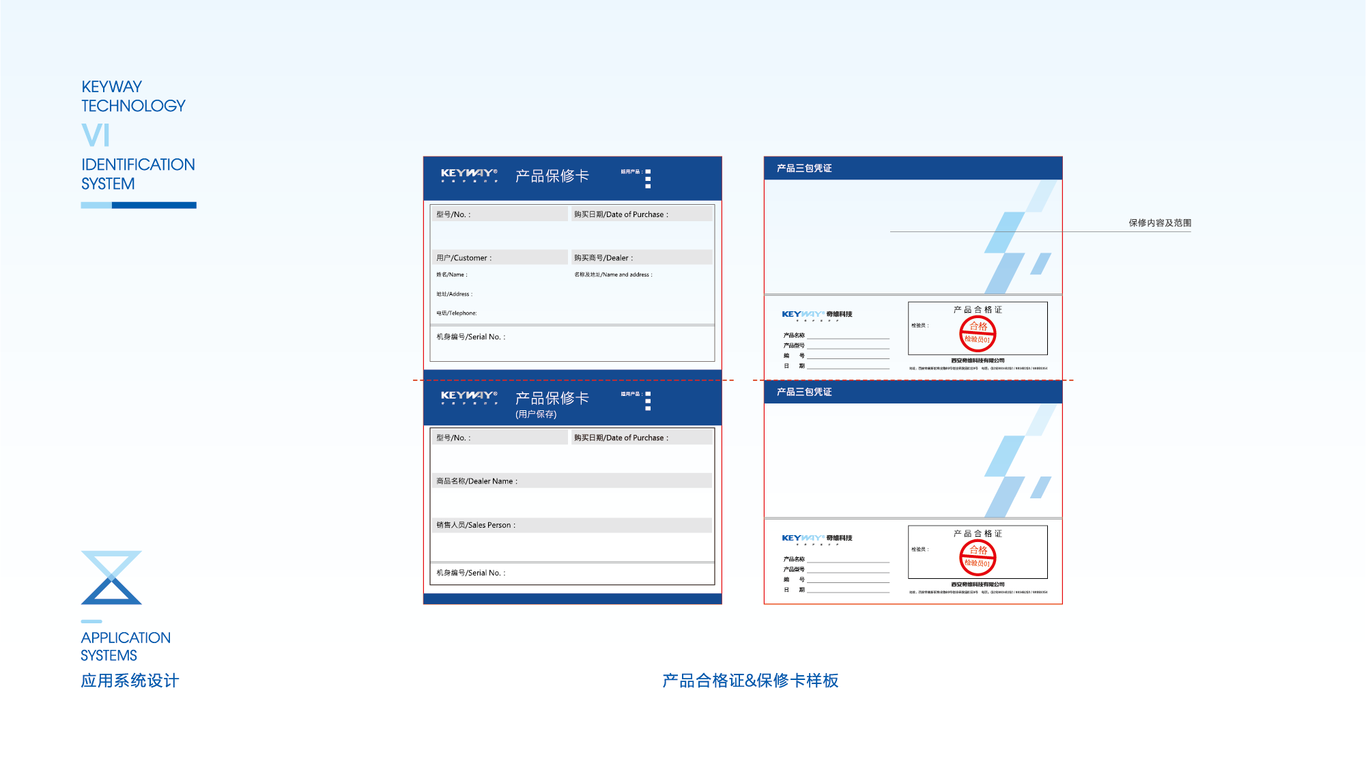Click 产品保修卡 title on the Customer card

552,176
